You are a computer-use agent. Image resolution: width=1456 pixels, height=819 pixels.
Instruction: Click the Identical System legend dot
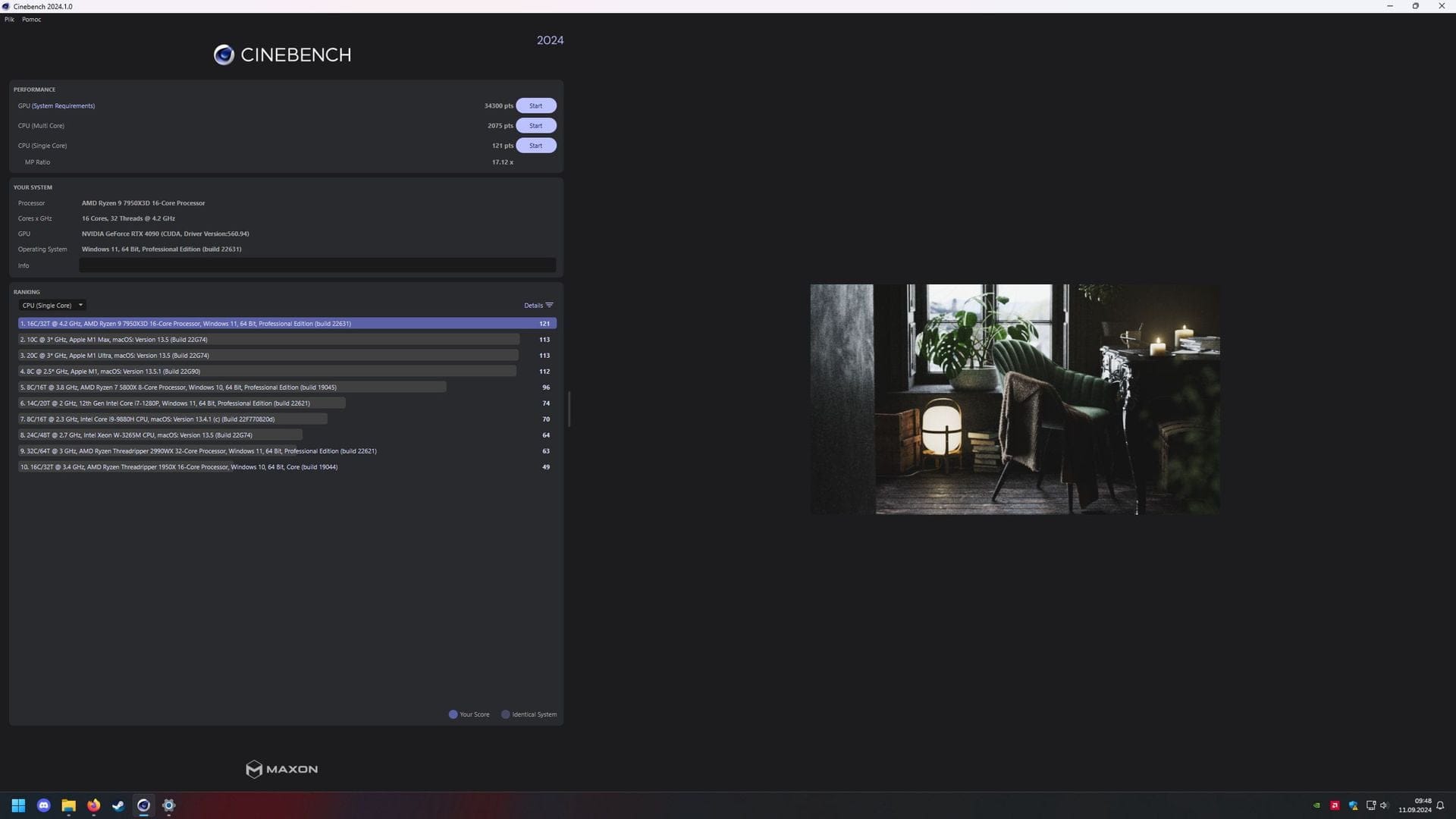click(x=505, y=714)
